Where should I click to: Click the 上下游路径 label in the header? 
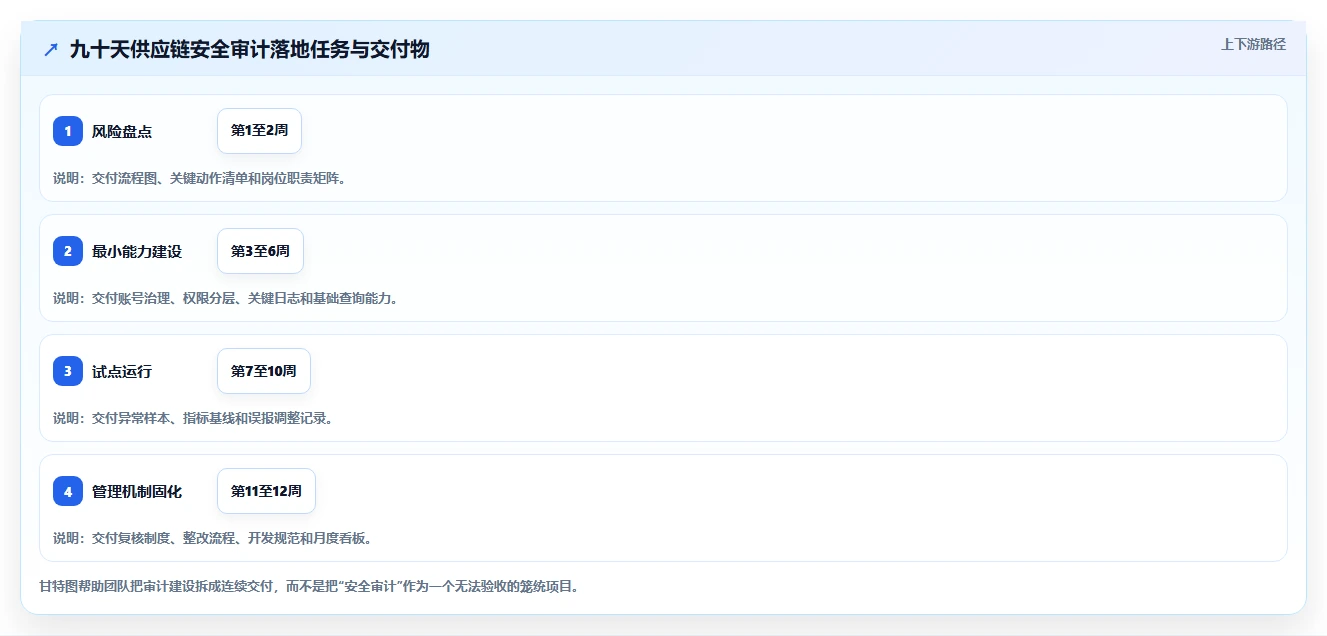(x=1253, y=44)
